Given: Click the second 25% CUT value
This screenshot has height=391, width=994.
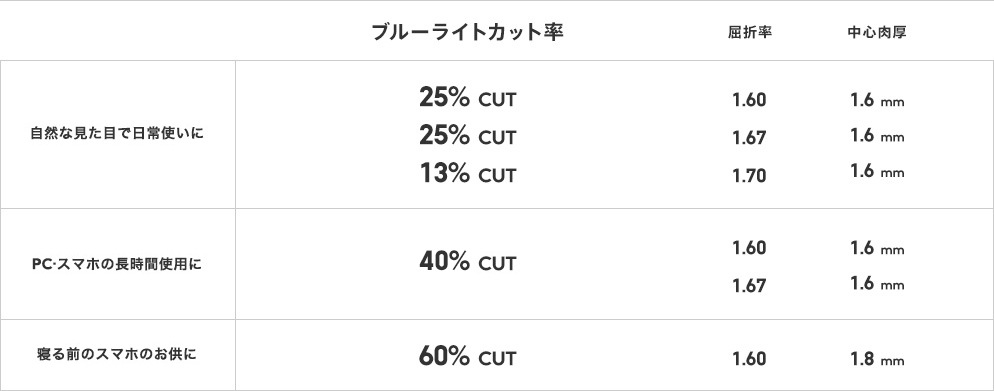Looking at the screenshot, I should (x=467, y=135).
